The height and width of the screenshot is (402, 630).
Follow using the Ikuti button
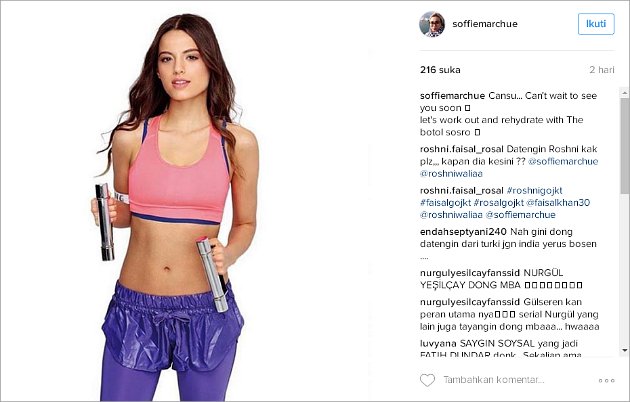[x=596, y=24]
